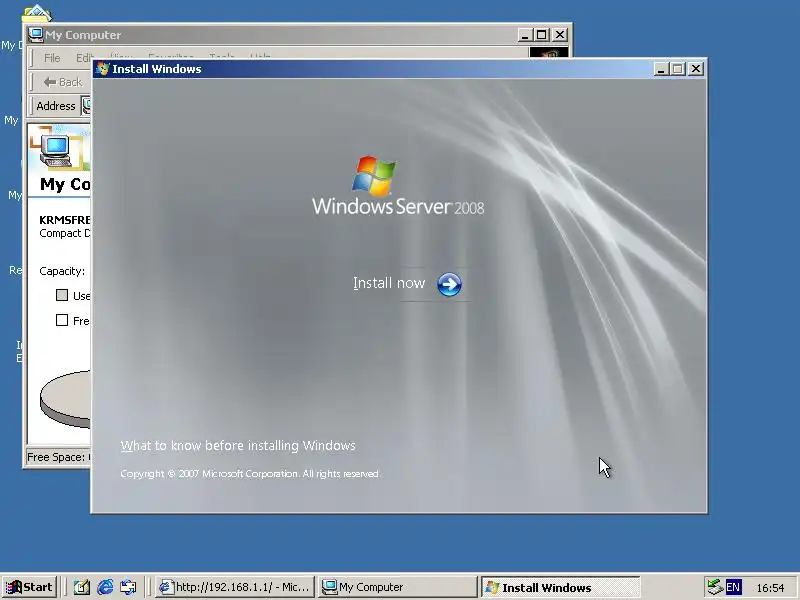Screen dimensions: 800x600
Task: Click the Free space legend swatch
Action: coord(62,320)
